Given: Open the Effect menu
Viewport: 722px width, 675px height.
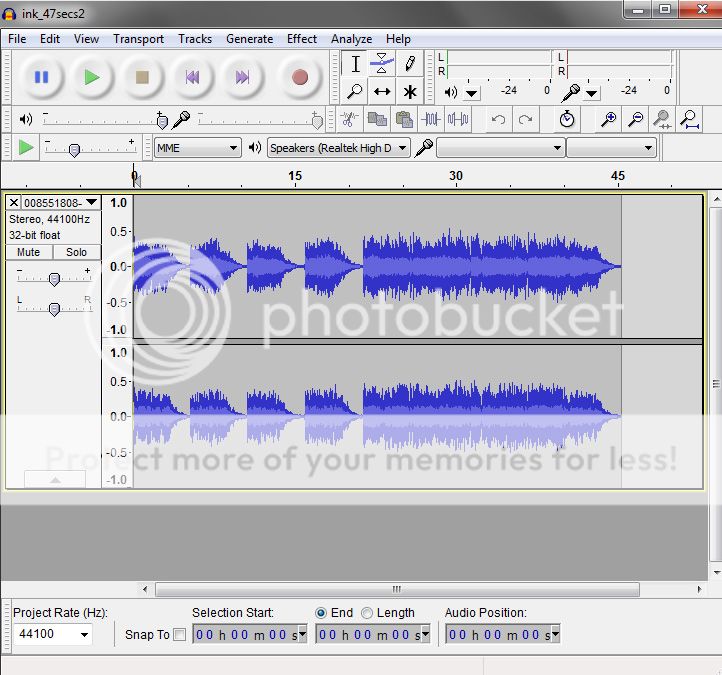Looking at the screenshot, I should coord(301,39).
